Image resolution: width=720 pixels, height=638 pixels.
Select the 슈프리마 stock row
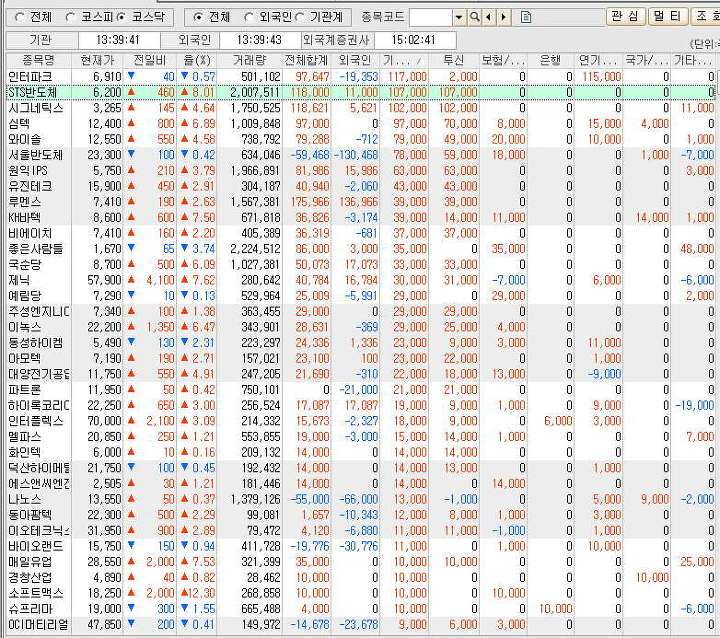point(360,609)
